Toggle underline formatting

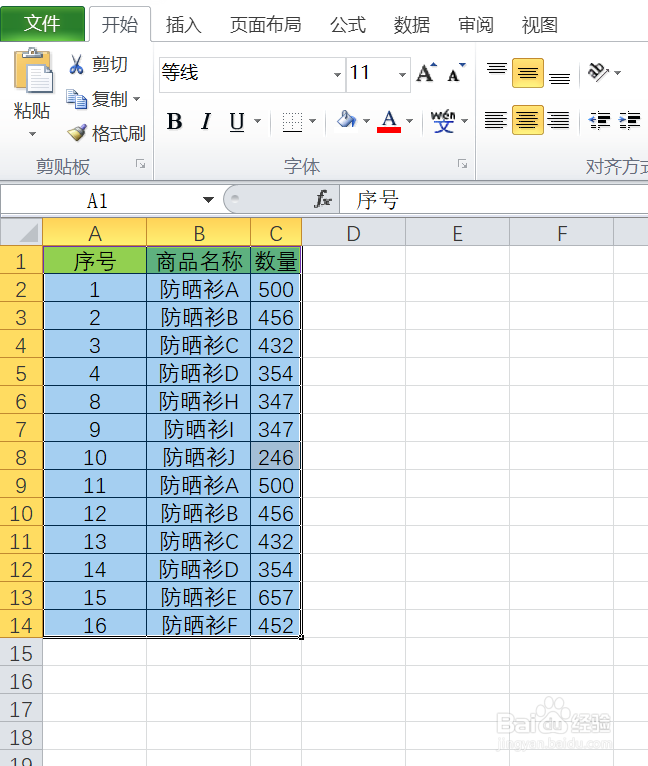point(237,121)
